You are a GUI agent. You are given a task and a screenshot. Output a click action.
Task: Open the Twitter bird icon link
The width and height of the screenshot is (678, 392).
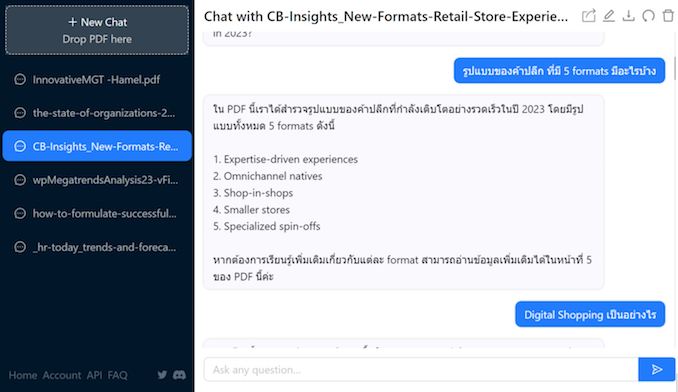click(162, 375)
